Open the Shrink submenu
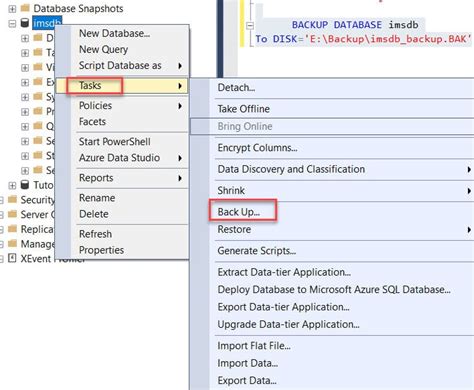474x390 pixels. (x=332, y=191)
